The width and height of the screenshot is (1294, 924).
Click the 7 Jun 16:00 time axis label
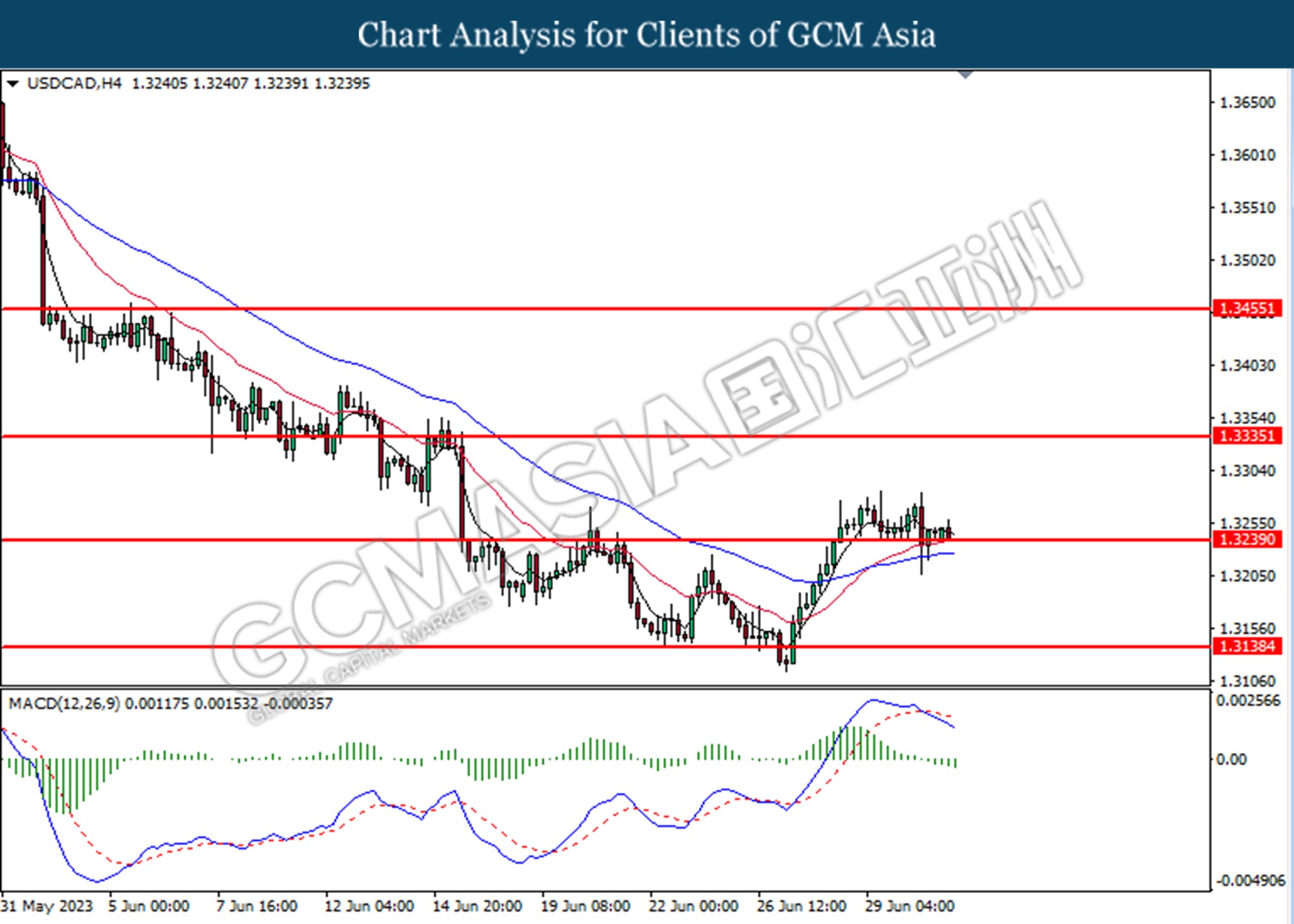tap(256, 906)
